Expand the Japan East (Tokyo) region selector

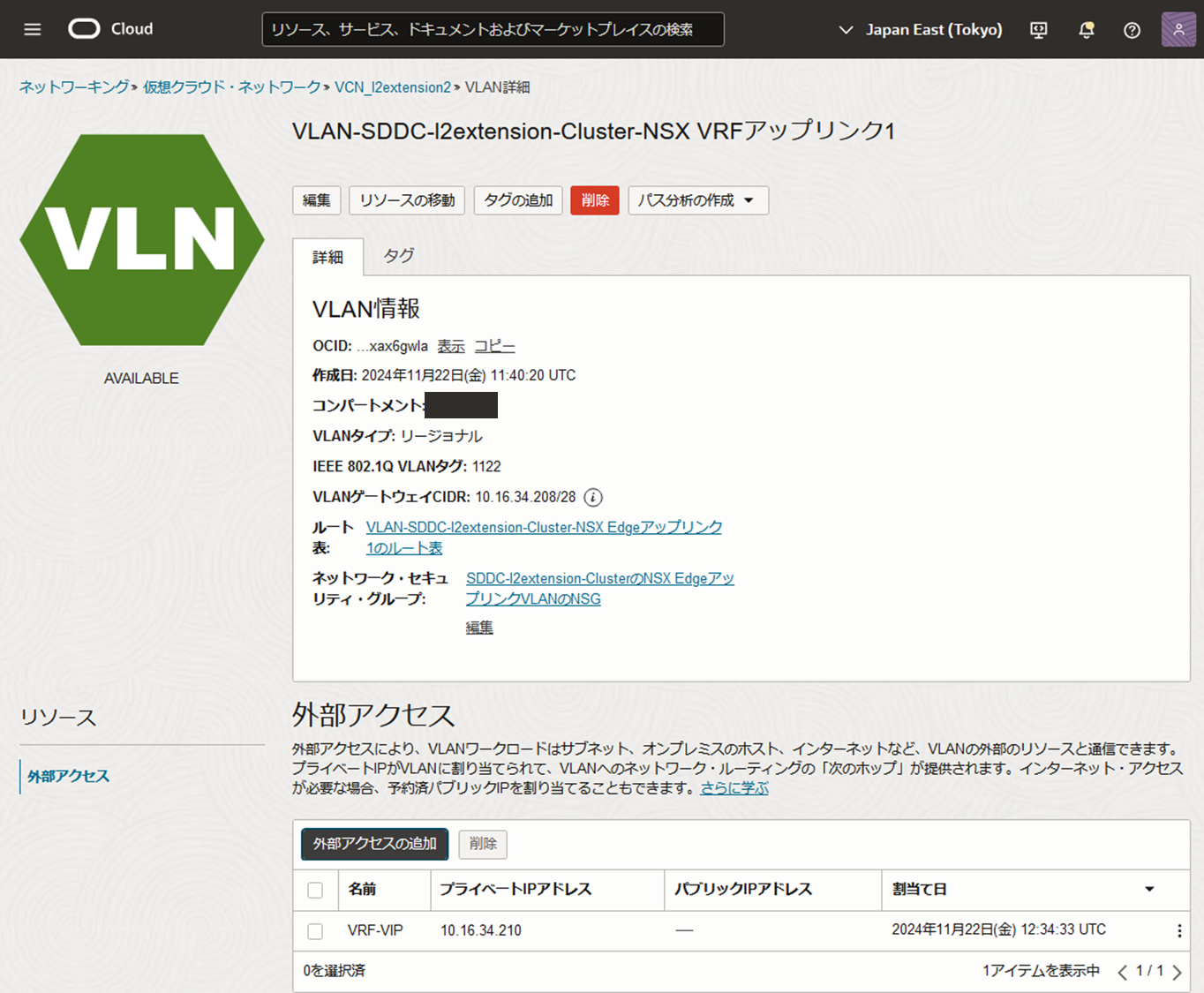tap(920, 29)
